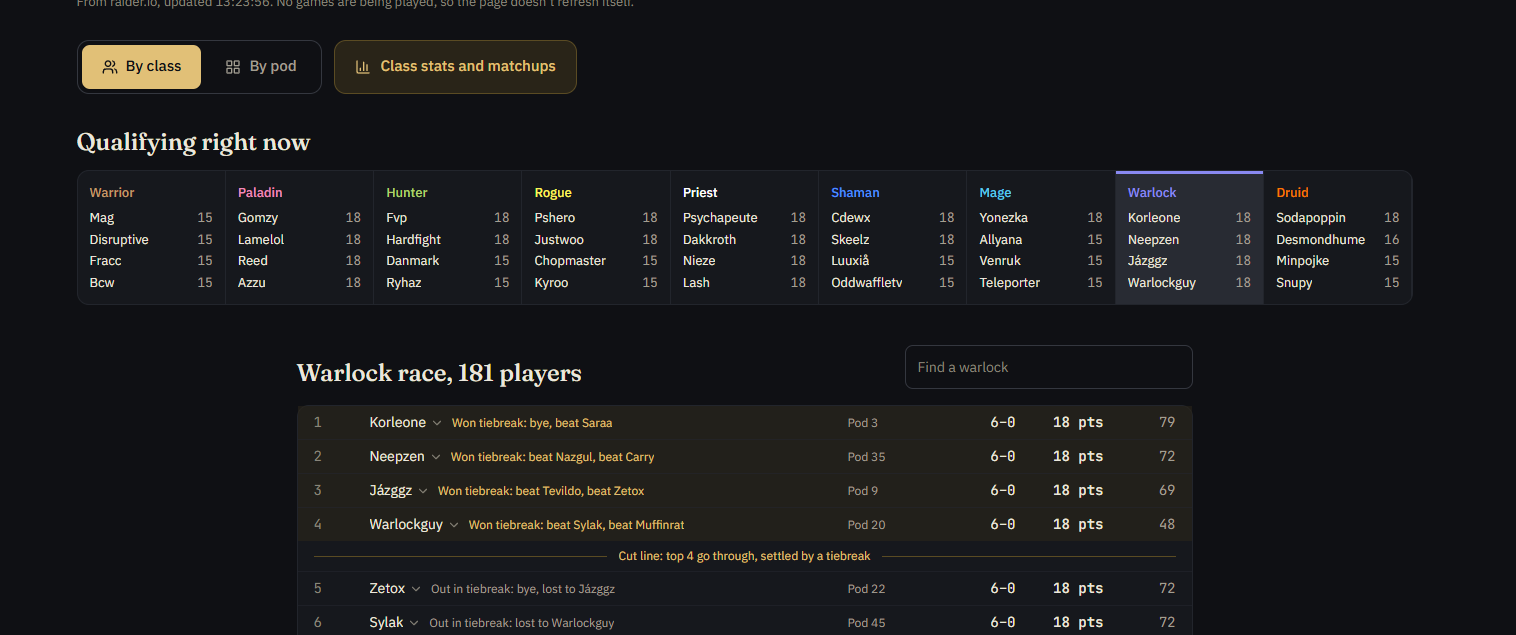Viewport: 1516px width, 635px height.
Task: Select the By class view
Action: (141, 67)
